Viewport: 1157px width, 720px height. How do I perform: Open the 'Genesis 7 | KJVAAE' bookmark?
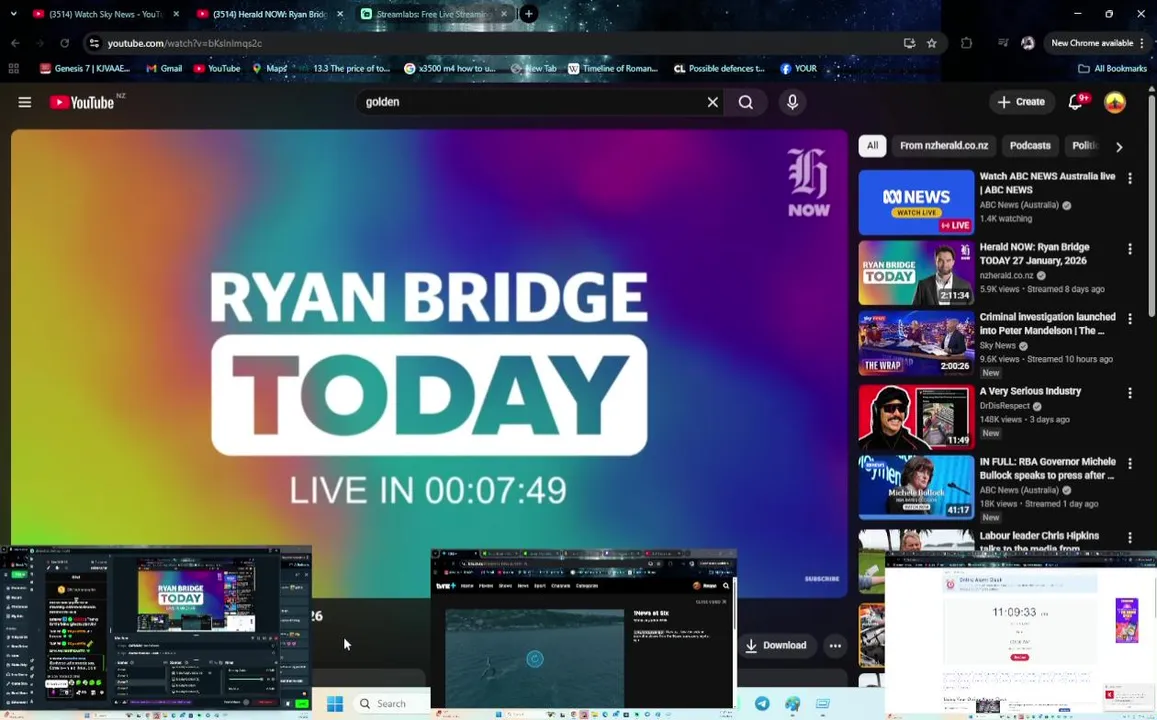(85, 69)
